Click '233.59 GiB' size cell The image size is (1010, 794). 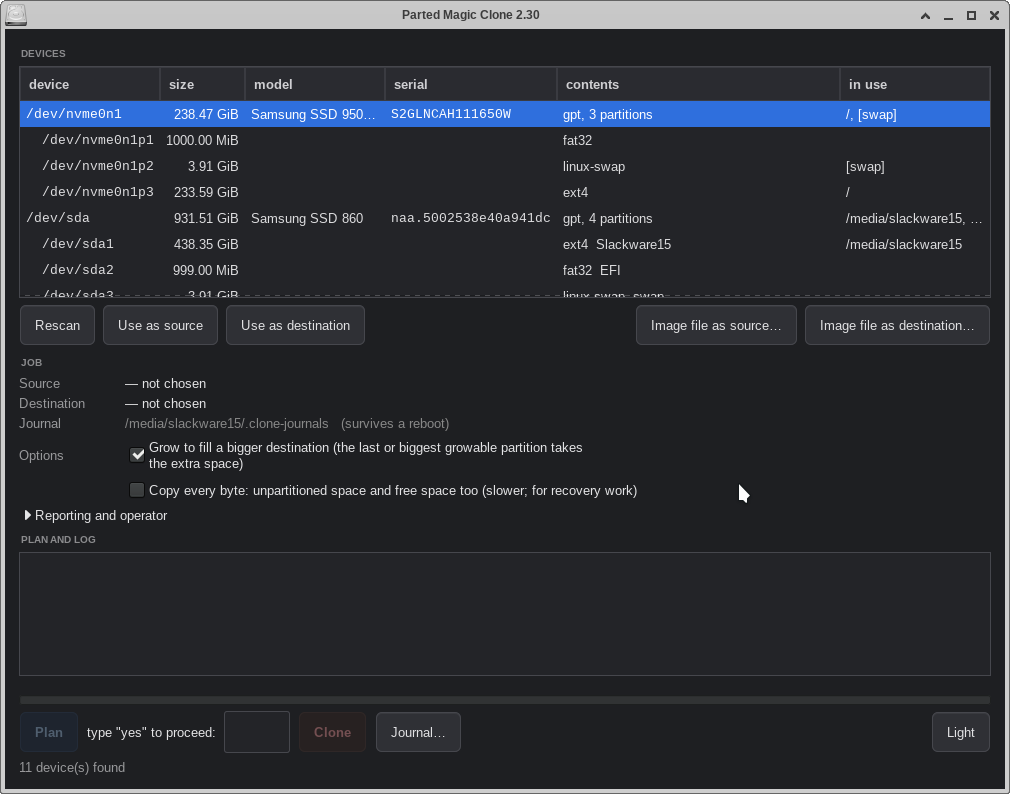[x=206, y=192]
